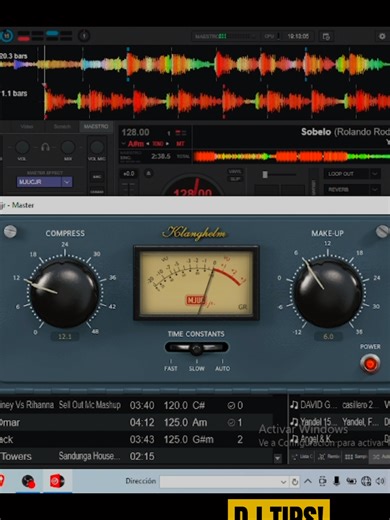The height and width of the screenshot is (520, 390).
Task: Click the network globe icon in the system tray
Action: 366,481
